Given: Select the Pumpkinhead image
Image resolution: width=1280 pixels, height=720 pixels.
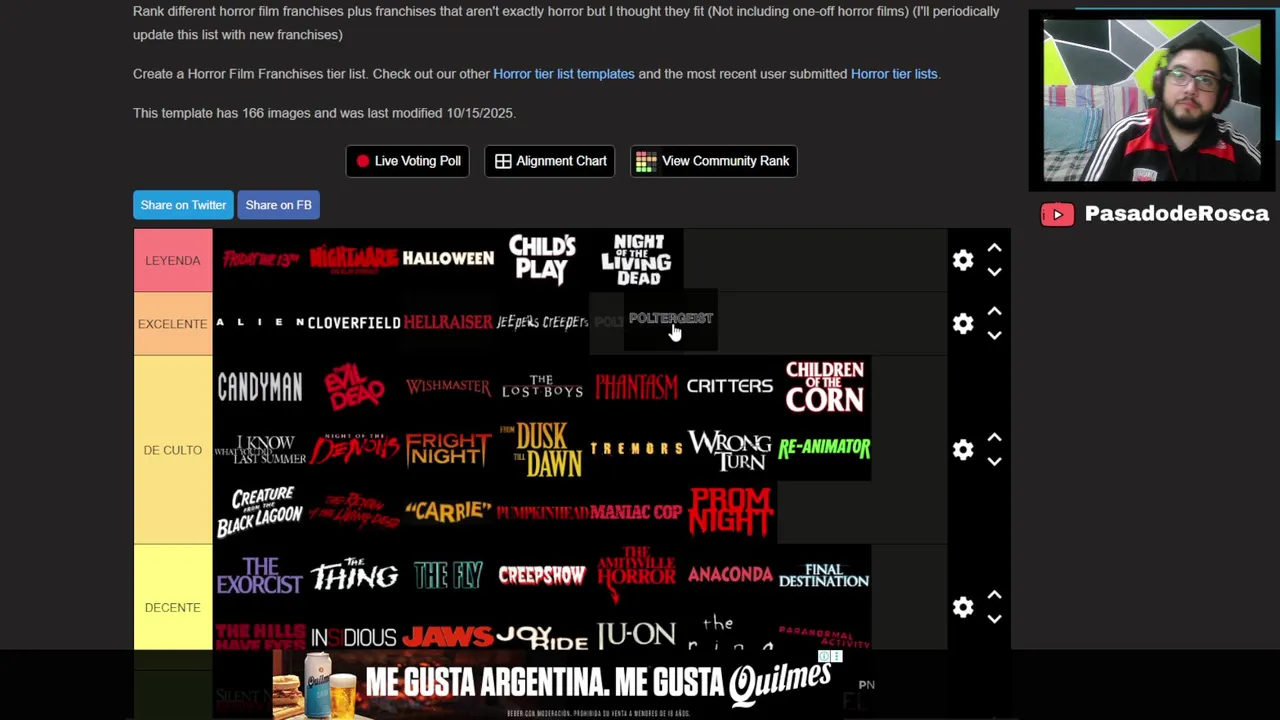Looking at the screenshot, I should tap(542, 512).
